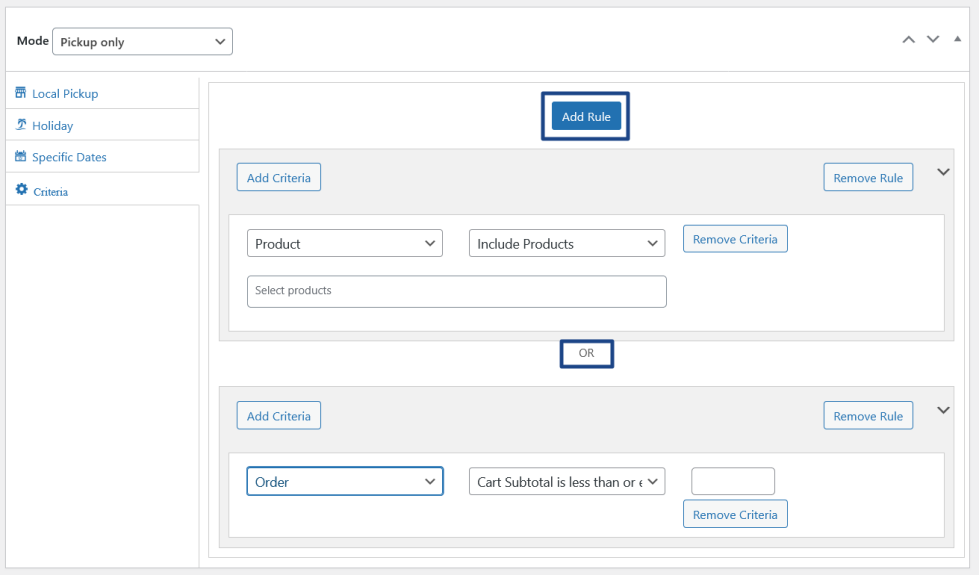
Task: Switch to the Holiday tab
Action: 53,126
